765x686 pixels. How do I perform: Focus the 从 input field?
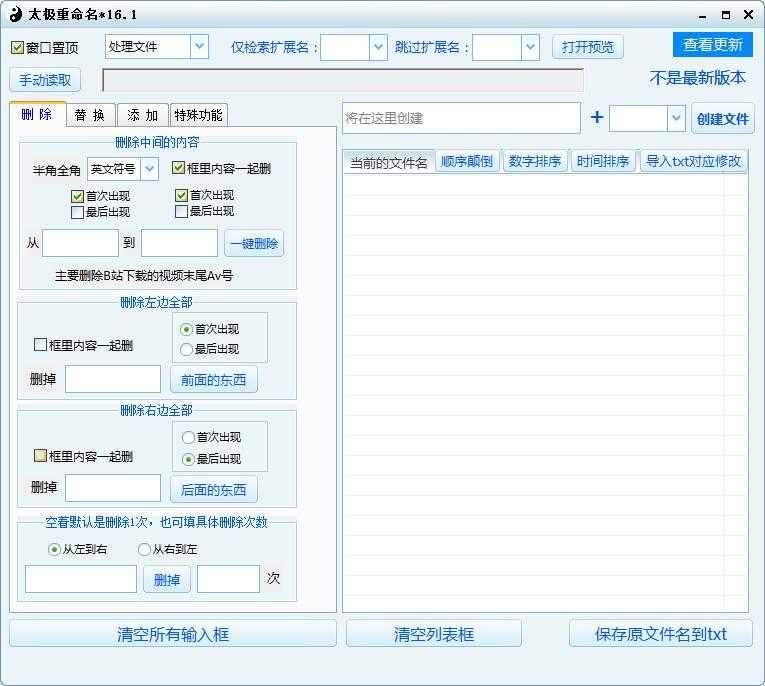pos(81,243)
